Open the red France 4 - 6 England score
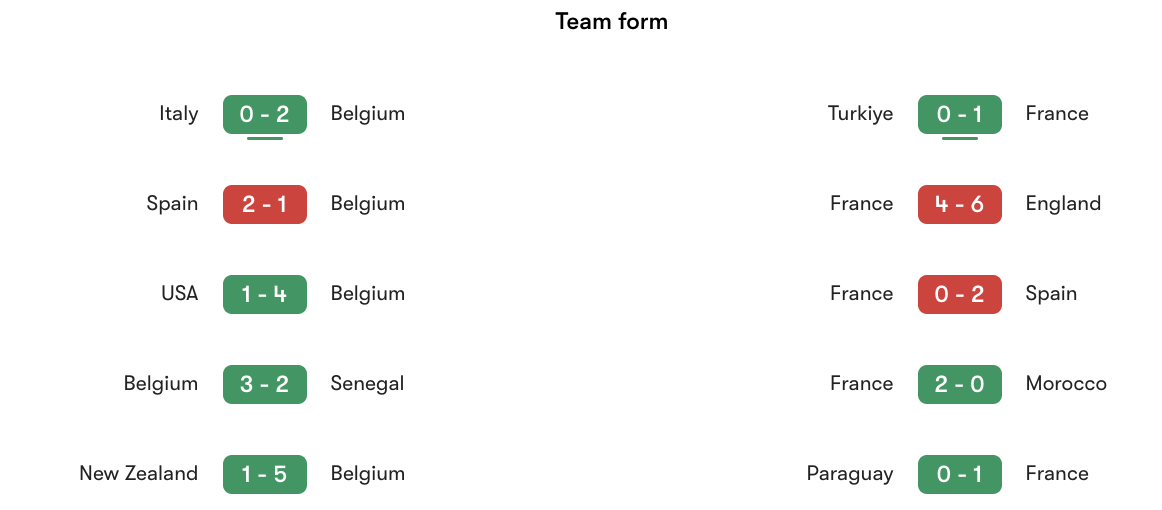Viewport: 1162px width, 510px height. 960,204
